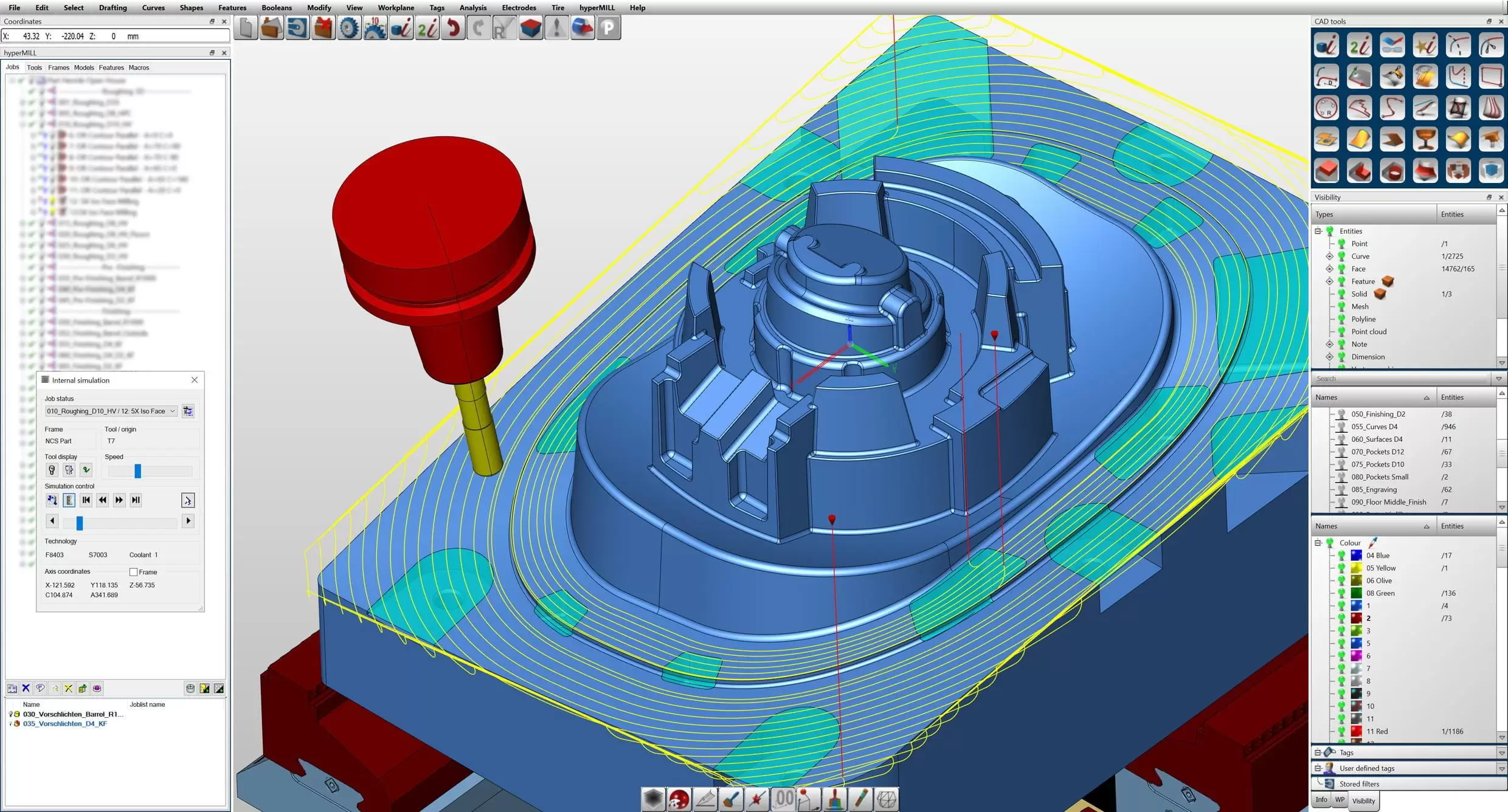Image resolution: width=1508 pixels, height=812 pixels.
Task: Switch to the Tools tab
Action: (34, 67)
